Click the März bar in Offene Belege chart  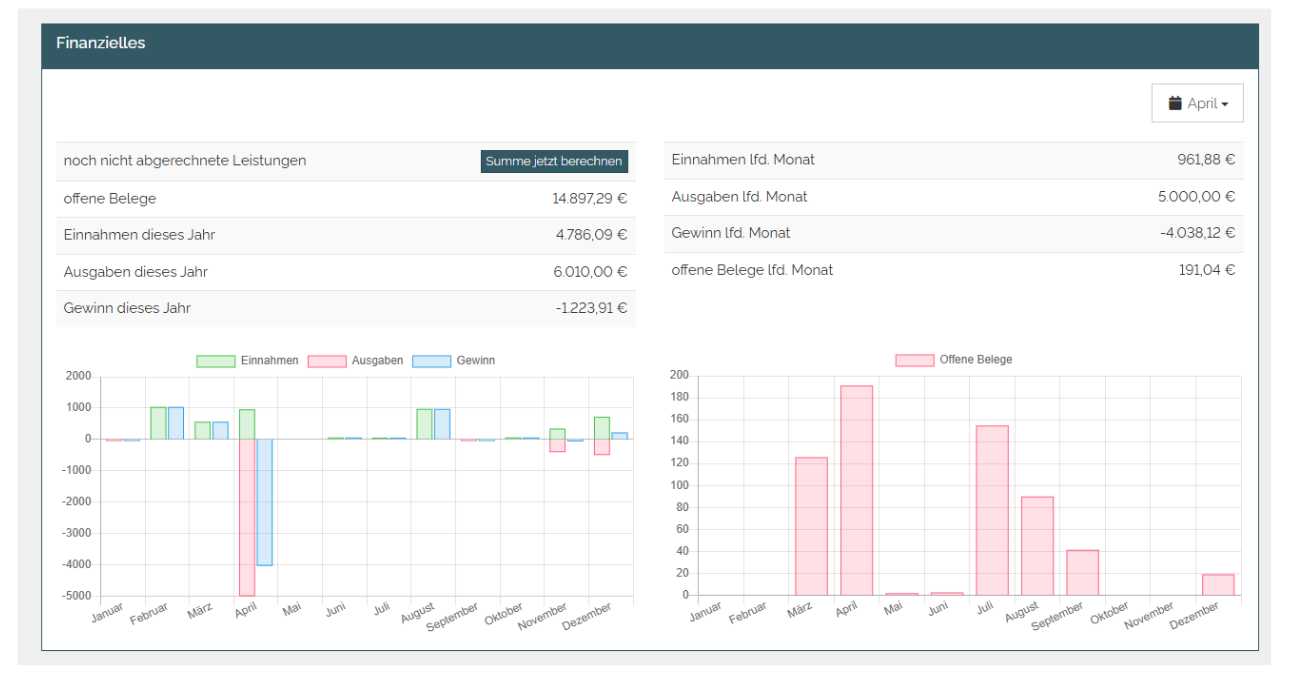811,526
